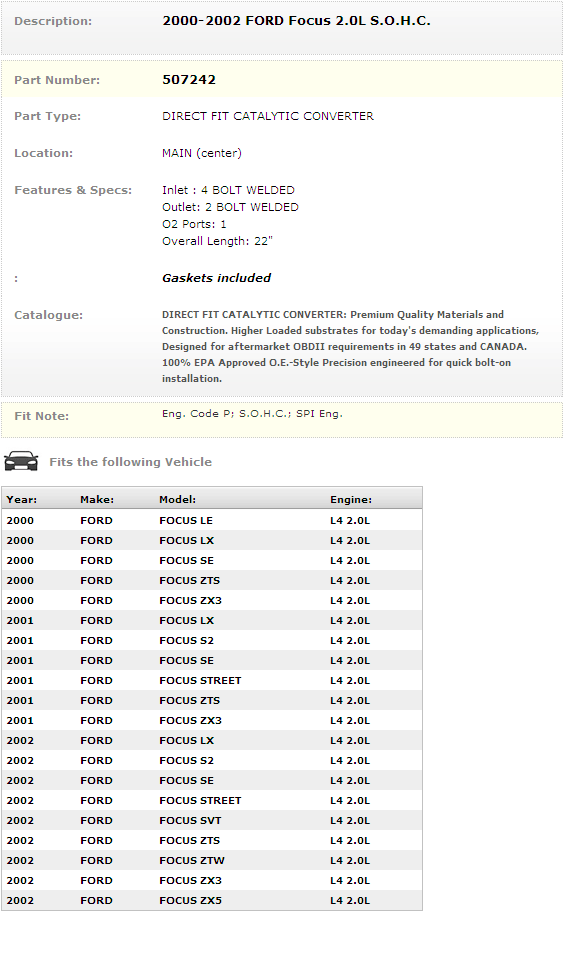Click the Overall Length: 22" spec line
Screen dimensions: 570x961
coord(217,241)
